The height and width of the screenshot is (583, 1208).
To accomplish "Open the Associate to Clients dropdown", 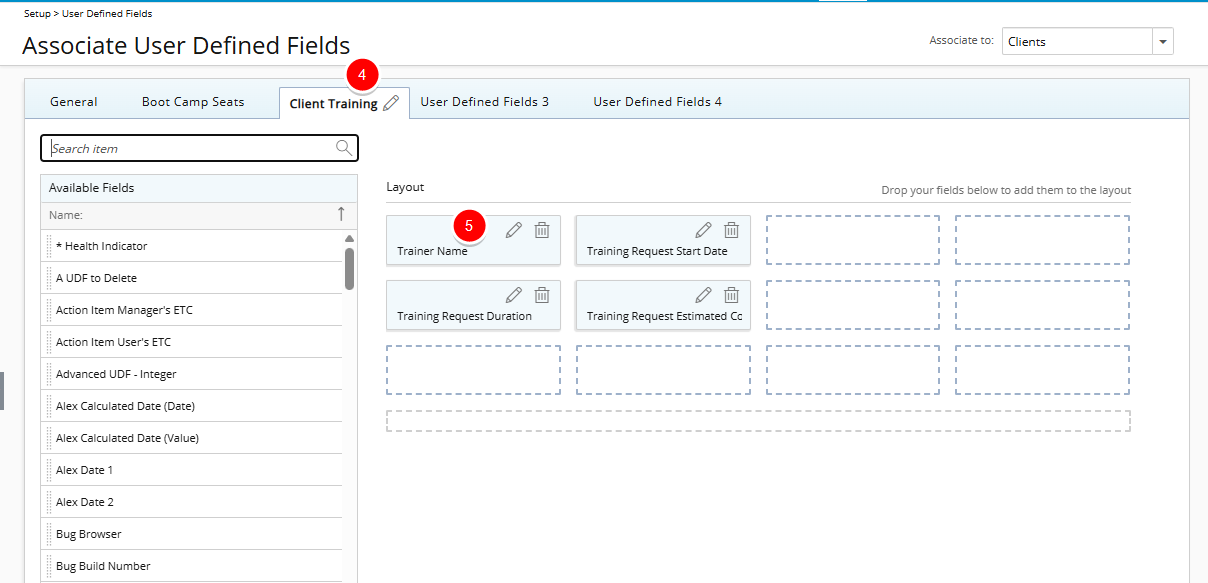I will coord(1163,42).
